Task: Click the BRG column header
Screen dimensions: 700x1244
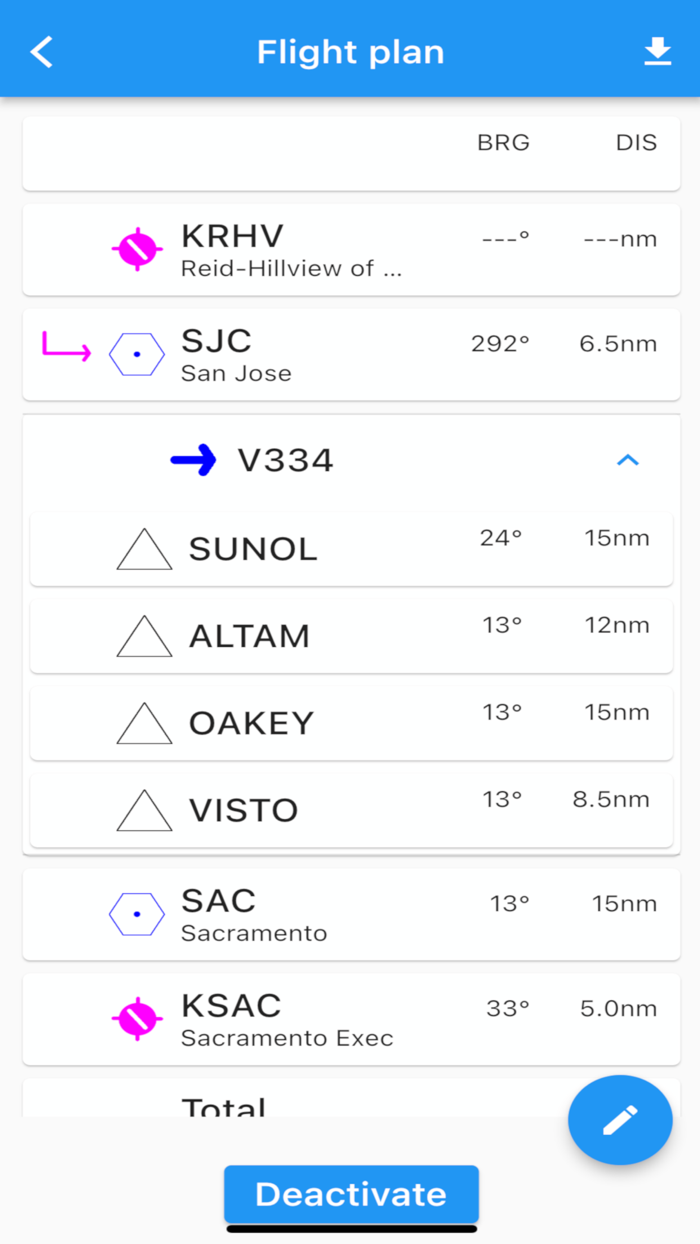Action: tap(503, 143)
